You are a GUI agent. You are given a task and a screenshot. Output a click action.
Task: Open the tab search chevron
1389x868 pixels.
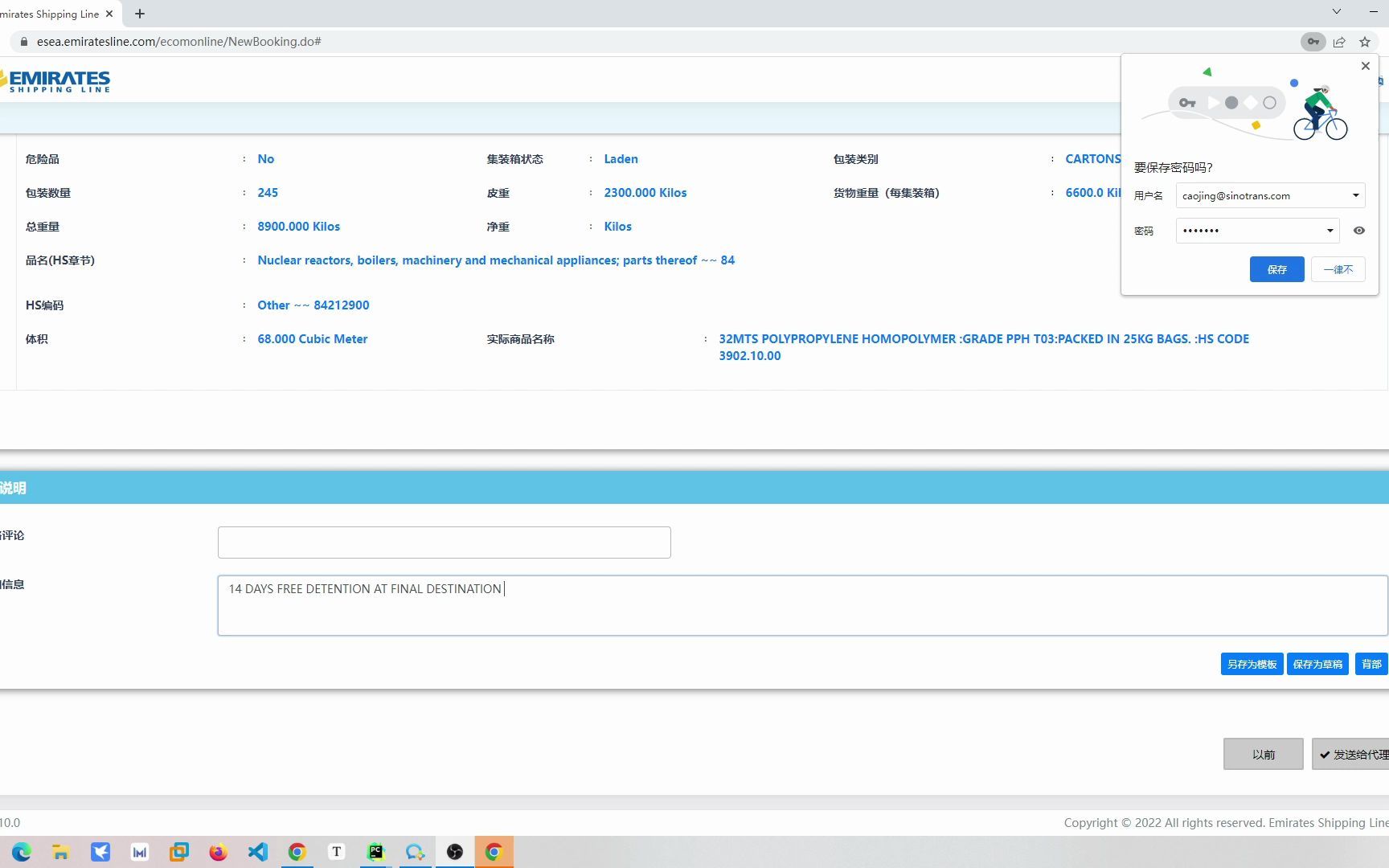tap(1336, 11)
